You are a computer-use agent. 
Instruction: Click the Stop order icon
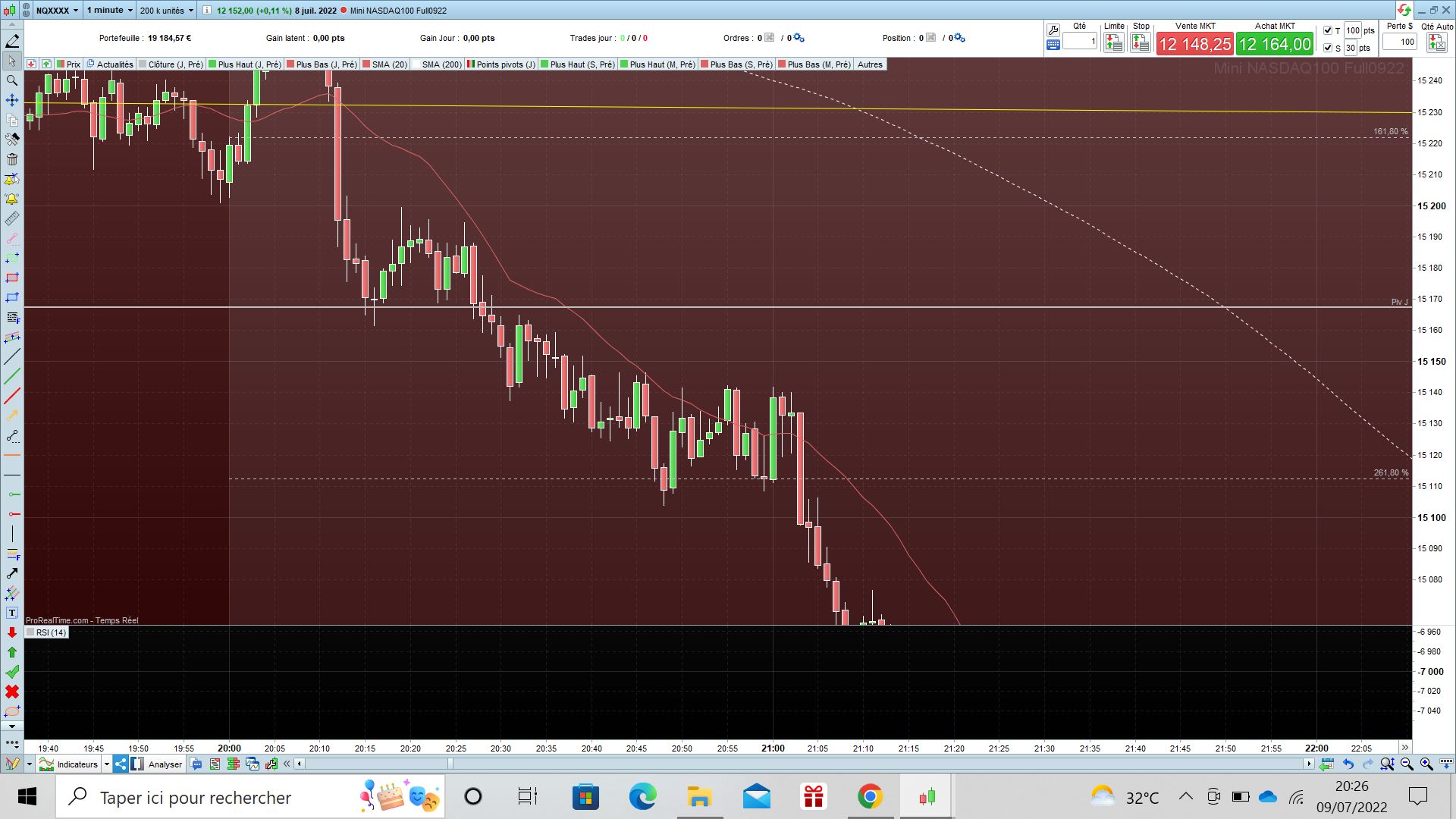tap(1141, 43)
